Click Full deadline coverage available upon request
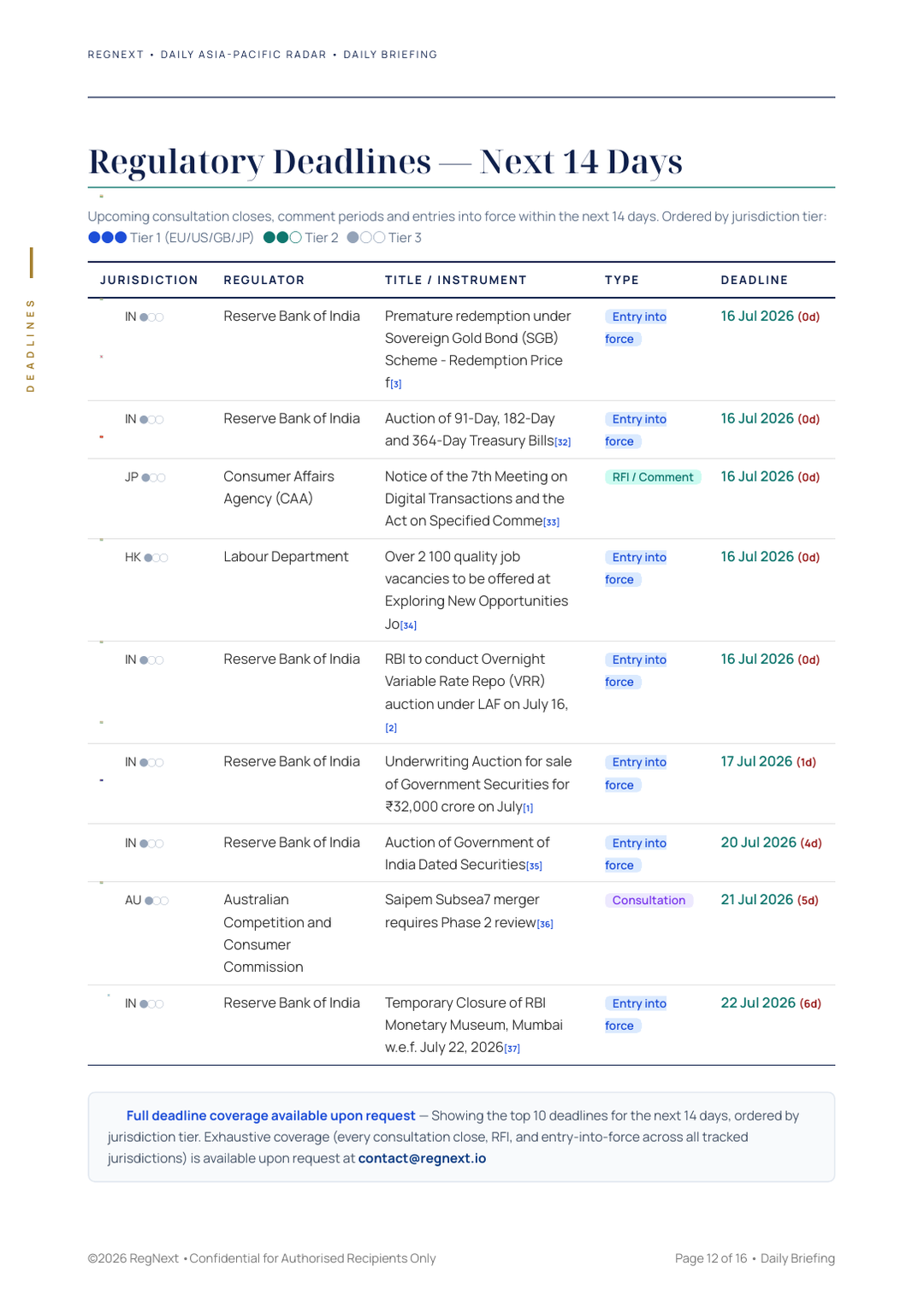 [270, 1116]
